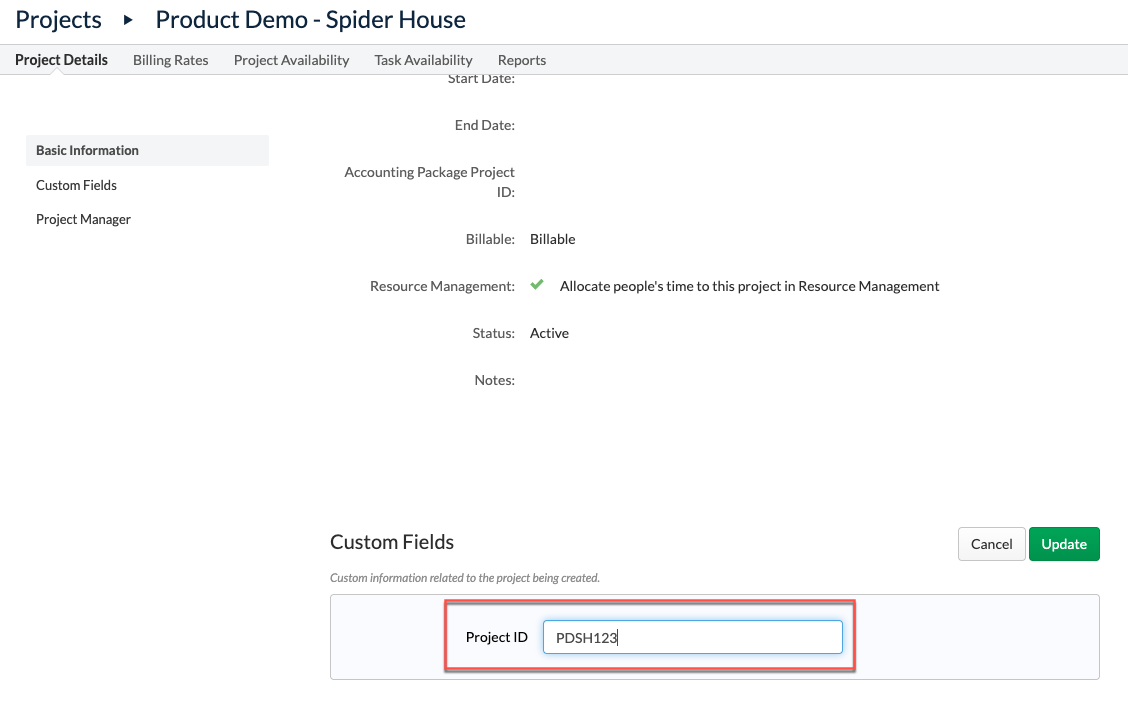Select the Billable status value

click(x=552, y=239)
